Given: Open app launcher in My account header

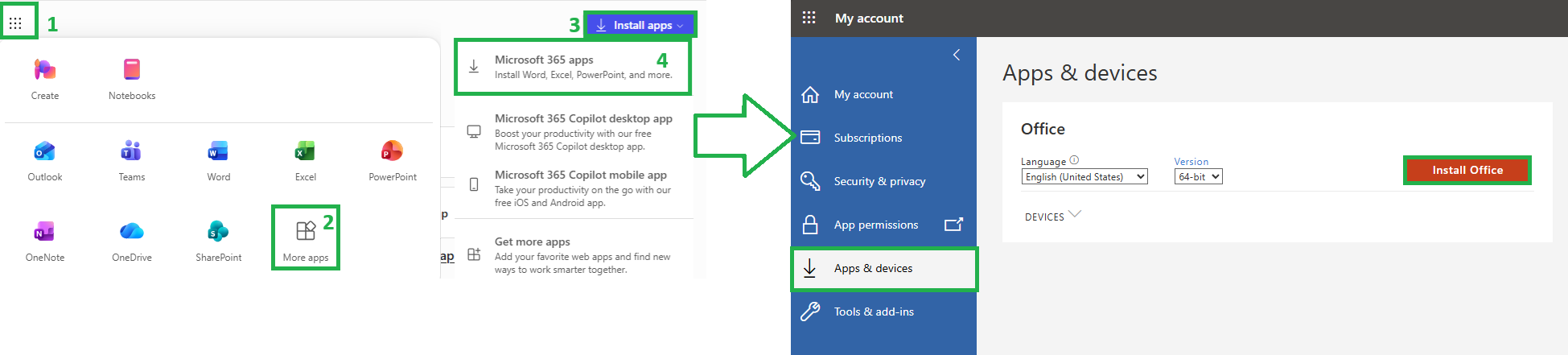Looking at the screenshot, I should point(809,18).
